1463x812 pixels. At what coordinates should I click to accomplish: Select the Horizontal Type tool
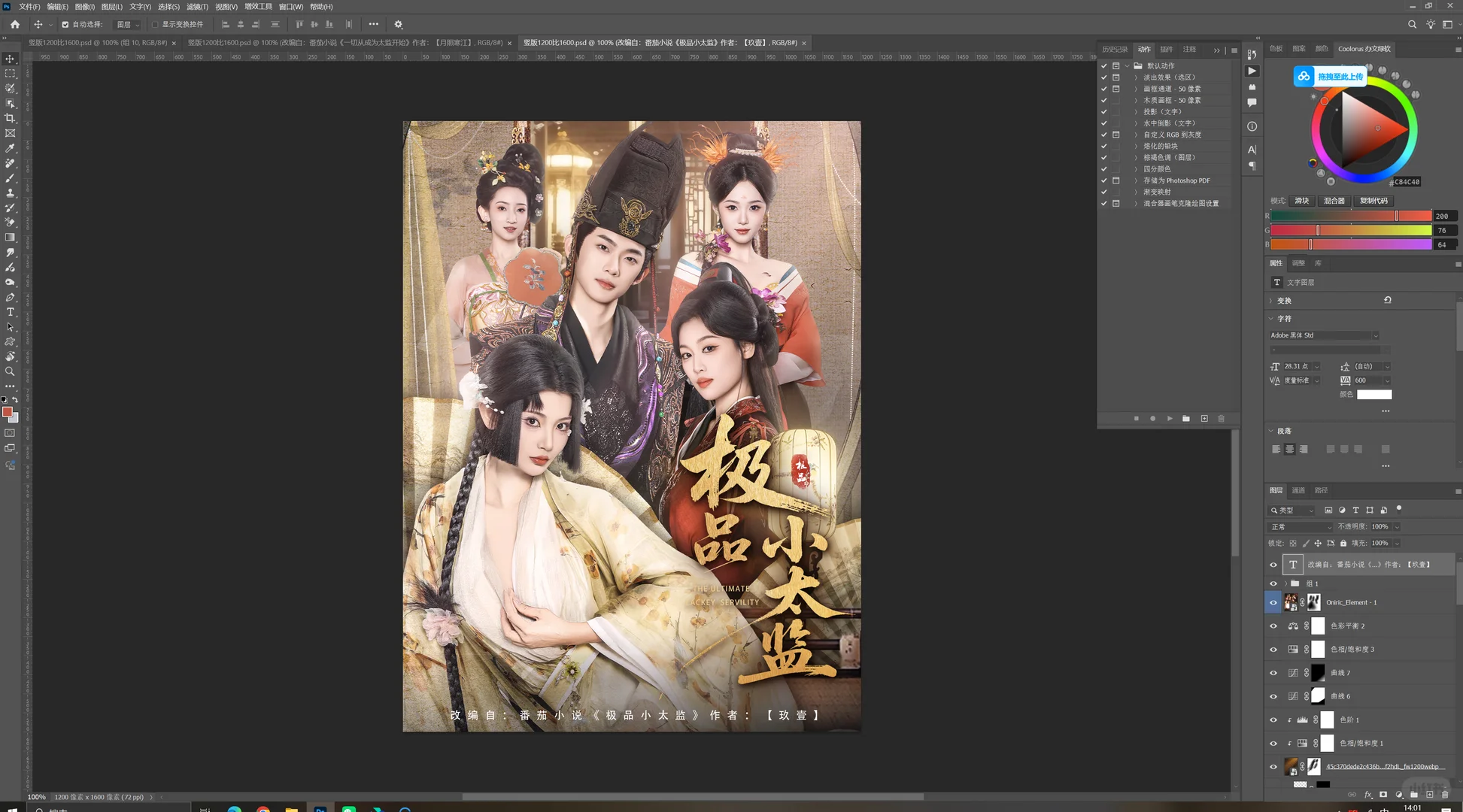11,312
